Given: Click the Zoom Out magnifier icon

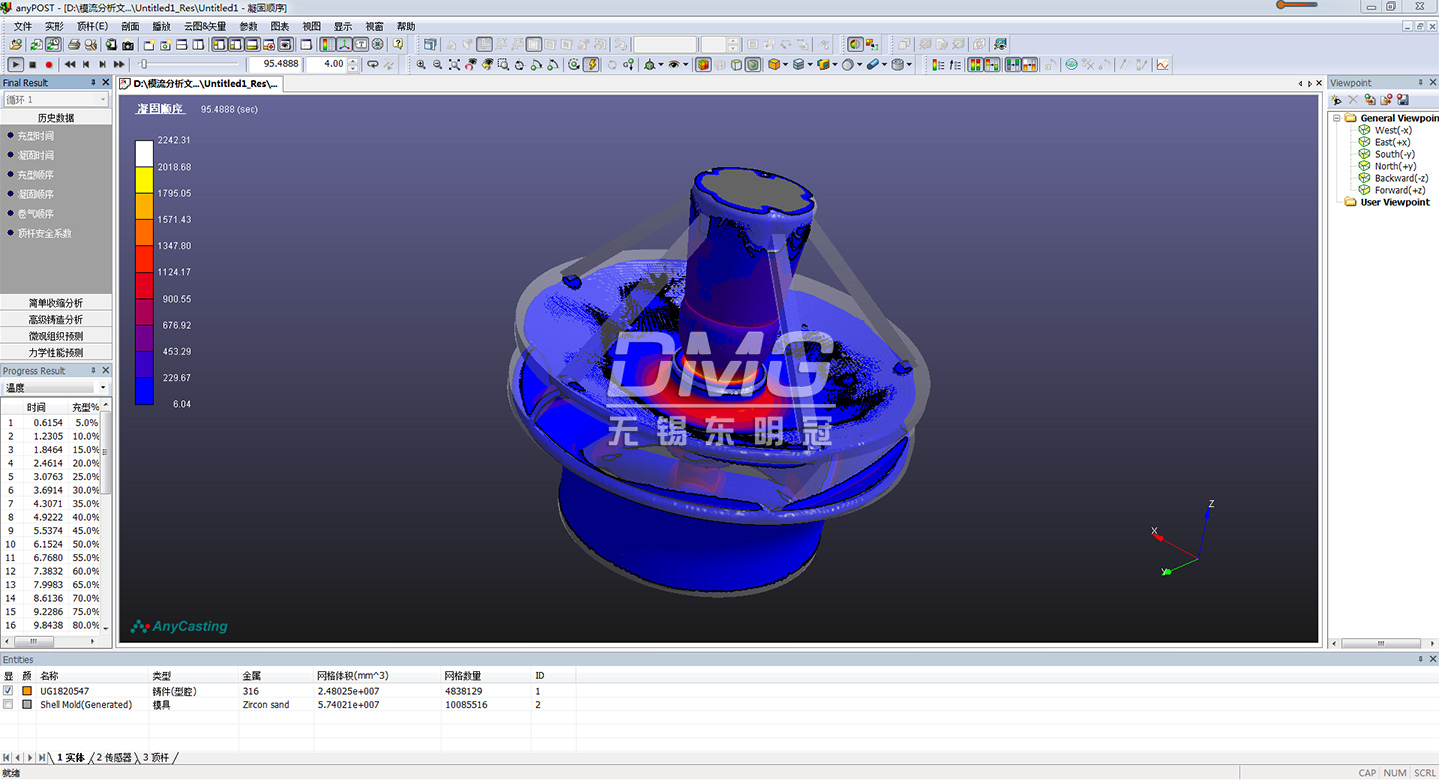Looking at the screenshot, I should coord(437,64).
